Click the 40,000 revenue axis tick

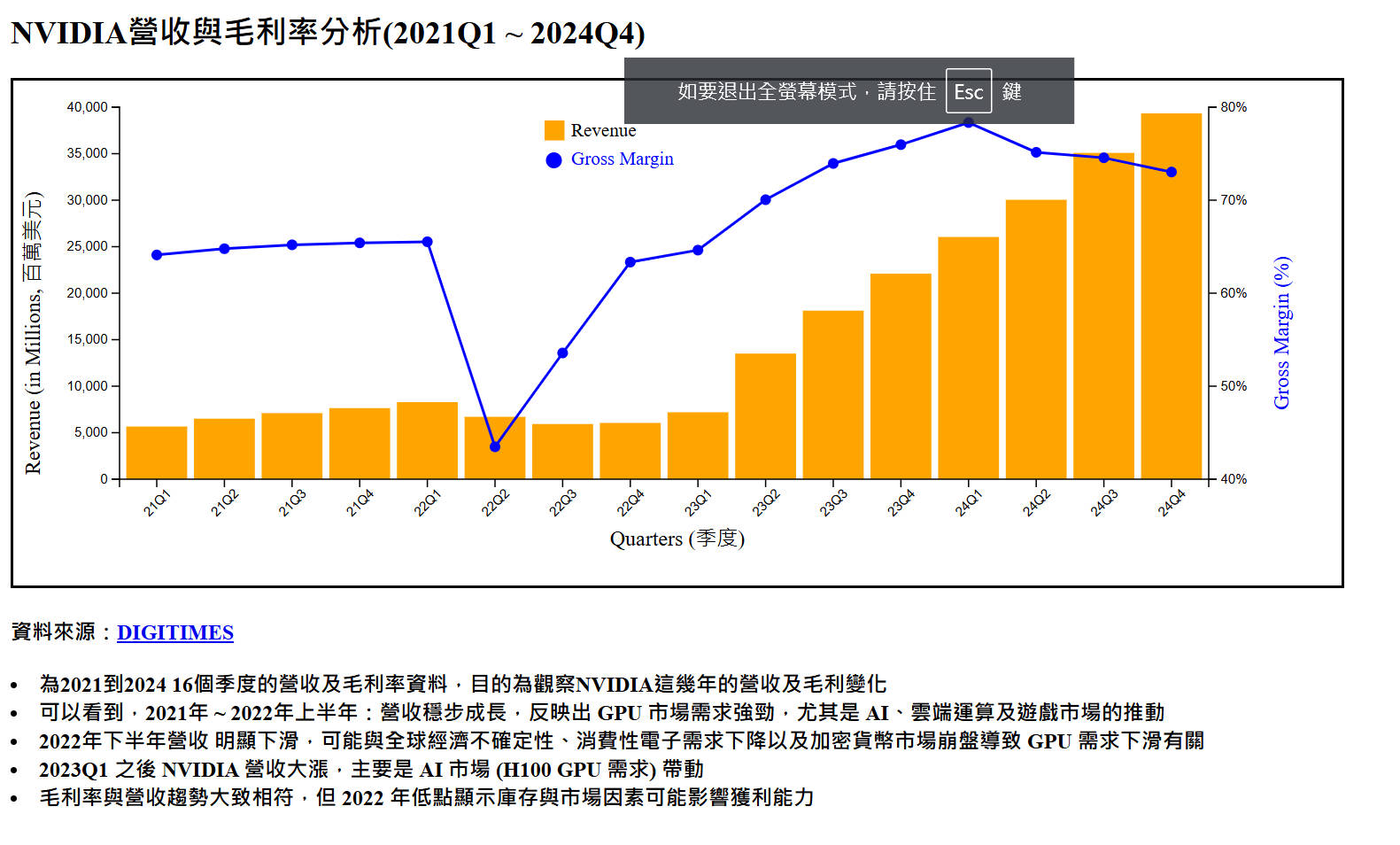[87, 107]
